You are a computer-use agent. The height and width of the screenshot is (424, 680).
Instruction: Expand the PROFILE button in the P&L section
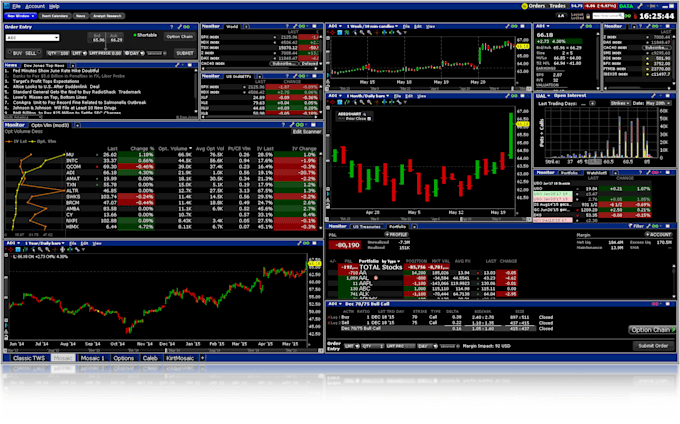click(396, 235)
